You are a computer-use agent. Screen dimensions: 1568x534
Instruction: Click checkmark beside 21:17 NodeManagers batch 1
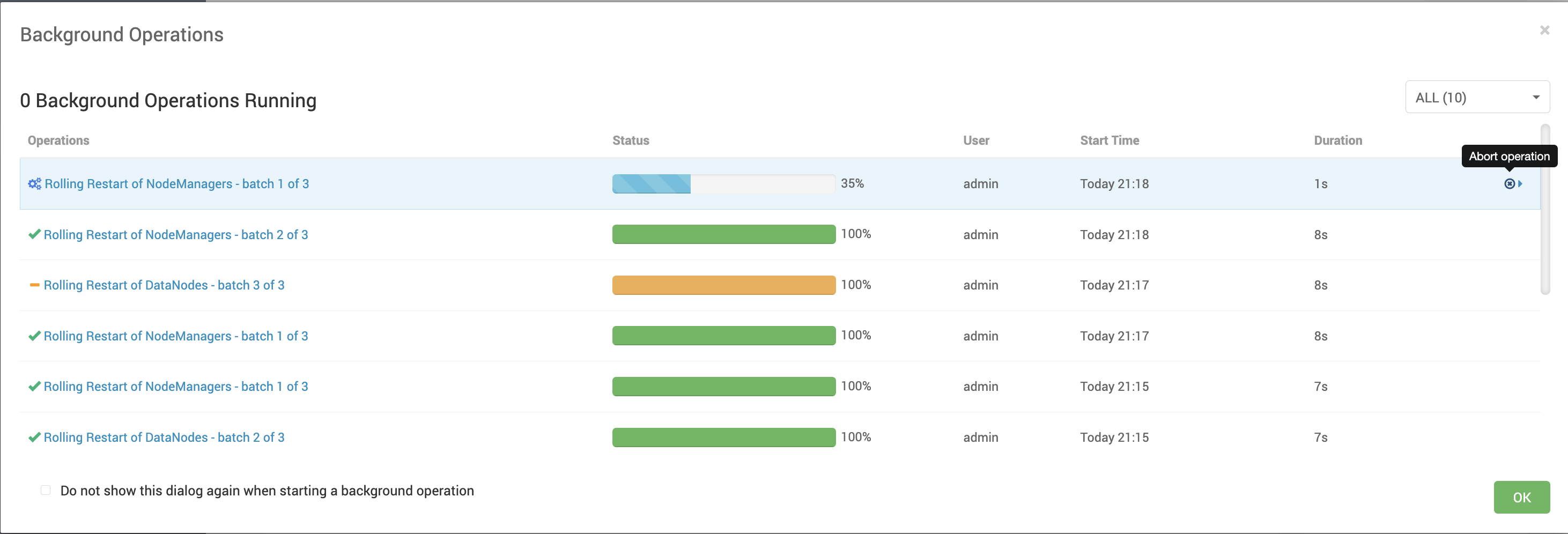pos(35,336)
